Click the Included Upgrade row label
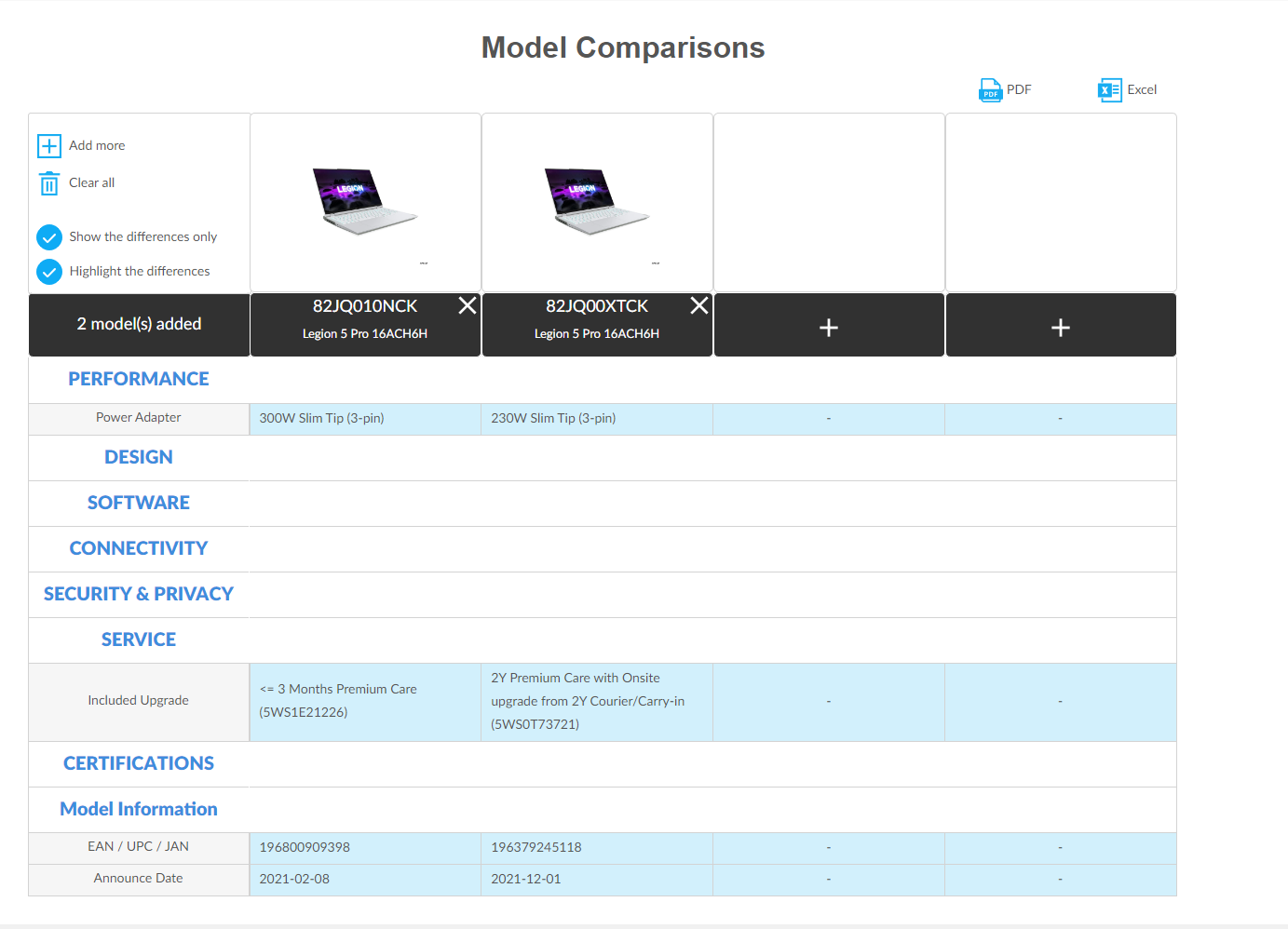Screen dimensions: 1288x929 click(139, 701)
